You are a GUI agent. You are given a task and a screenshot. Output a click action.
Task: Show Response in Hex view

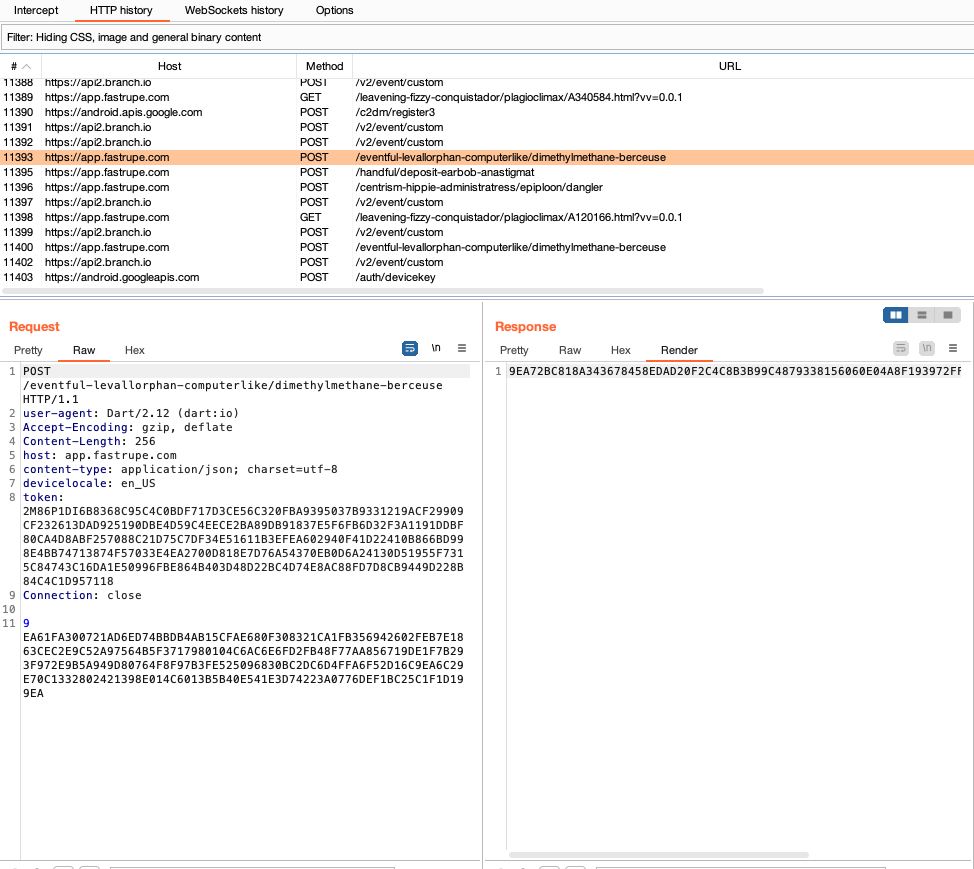coord(621,350)
